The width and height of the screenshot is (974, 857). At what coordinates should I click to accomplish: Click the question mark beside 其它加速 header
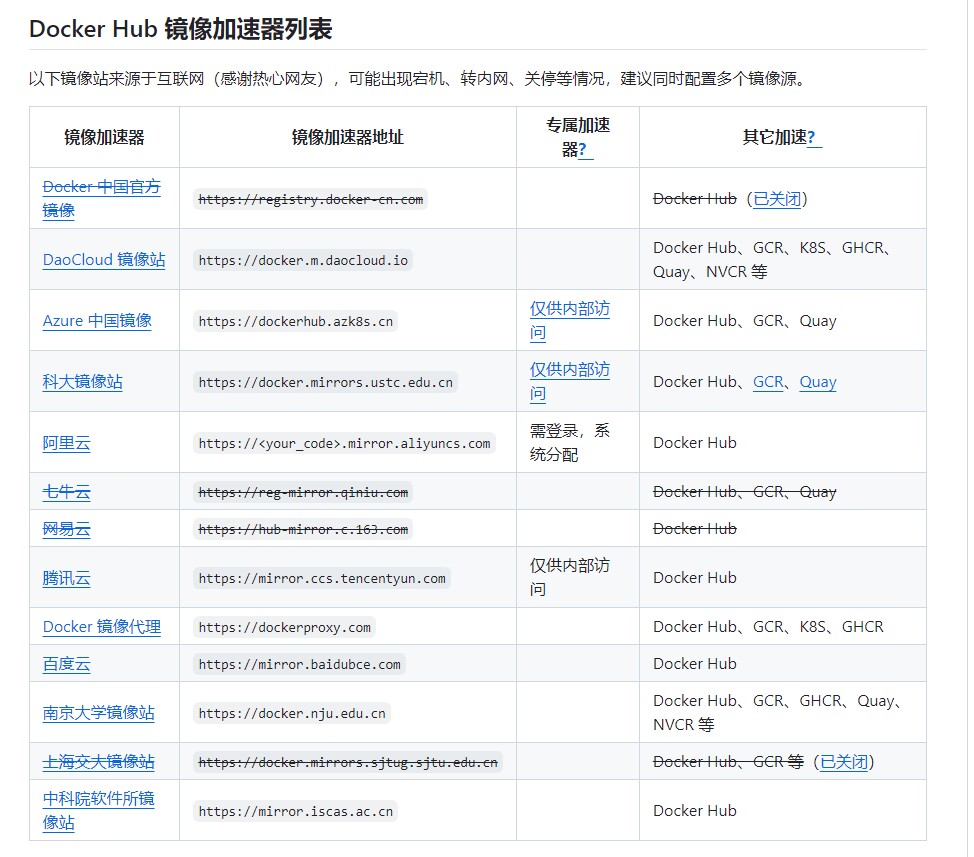click(x=812, y=138)
